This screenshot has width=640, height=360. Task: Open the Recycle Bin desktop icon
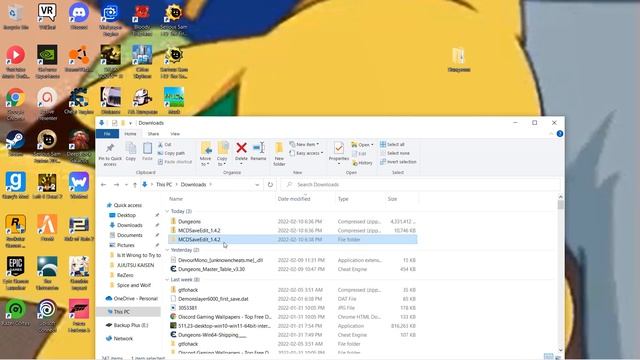point(15,17)
